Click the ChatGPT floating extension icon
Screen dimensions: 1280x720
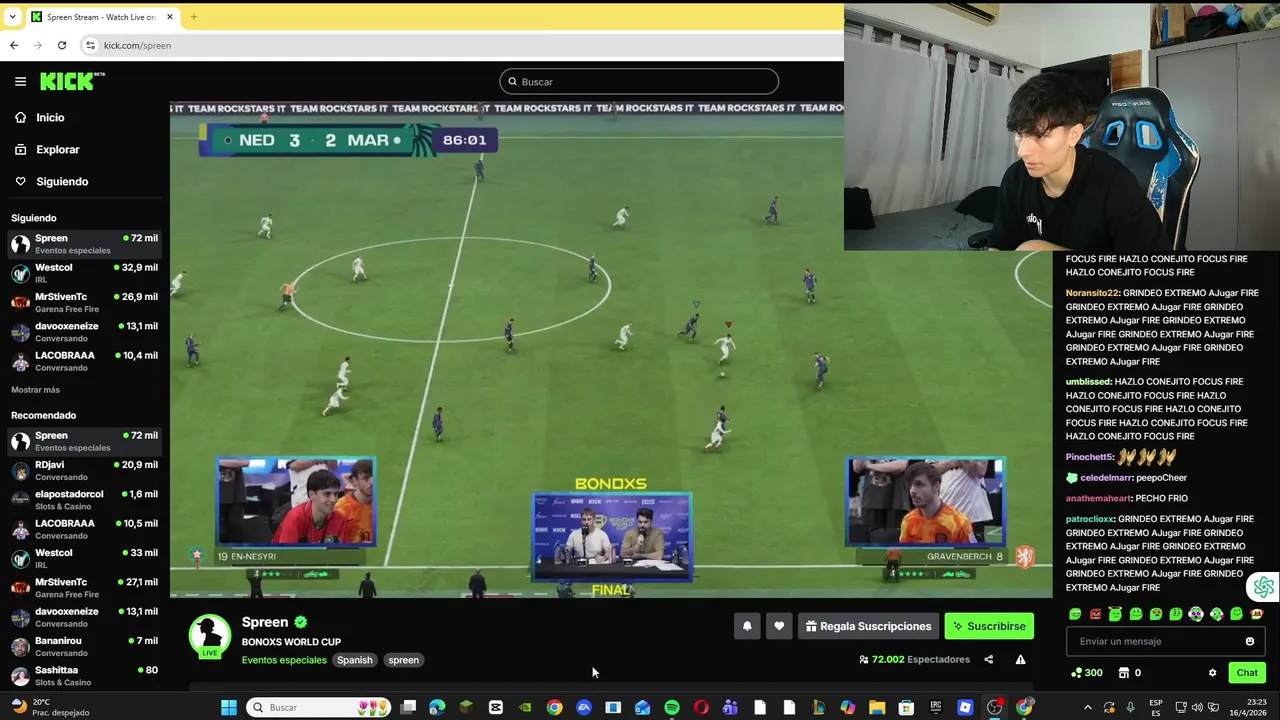(x=1264, y=587)
